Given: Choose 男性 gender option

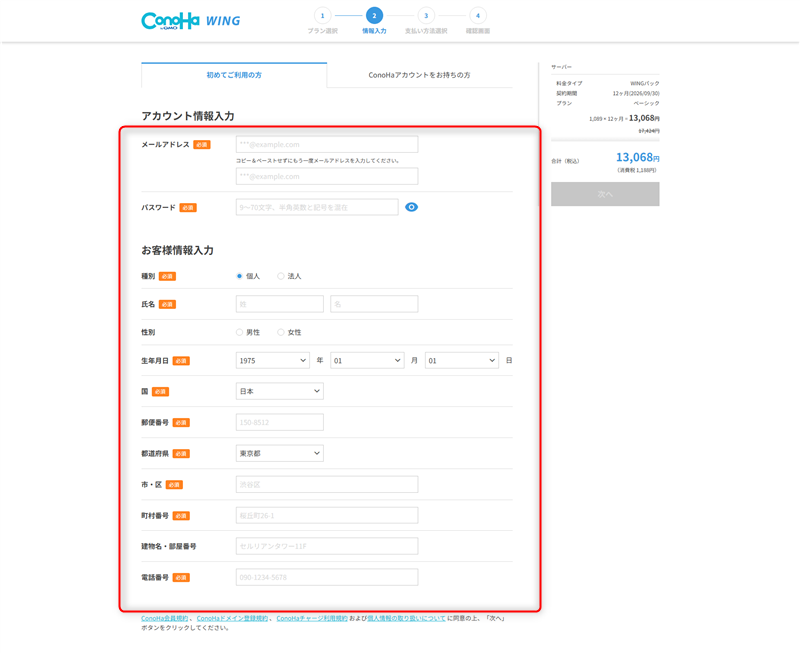Looking at the screenshot, I should [x=240, y=332].
